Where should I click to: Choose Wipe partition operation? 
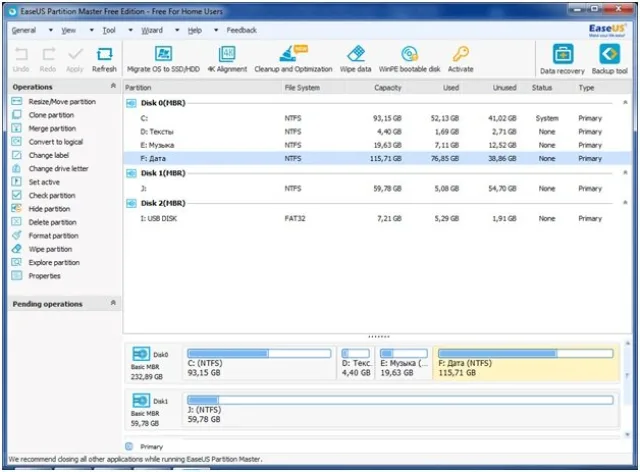tap(50, 249)
